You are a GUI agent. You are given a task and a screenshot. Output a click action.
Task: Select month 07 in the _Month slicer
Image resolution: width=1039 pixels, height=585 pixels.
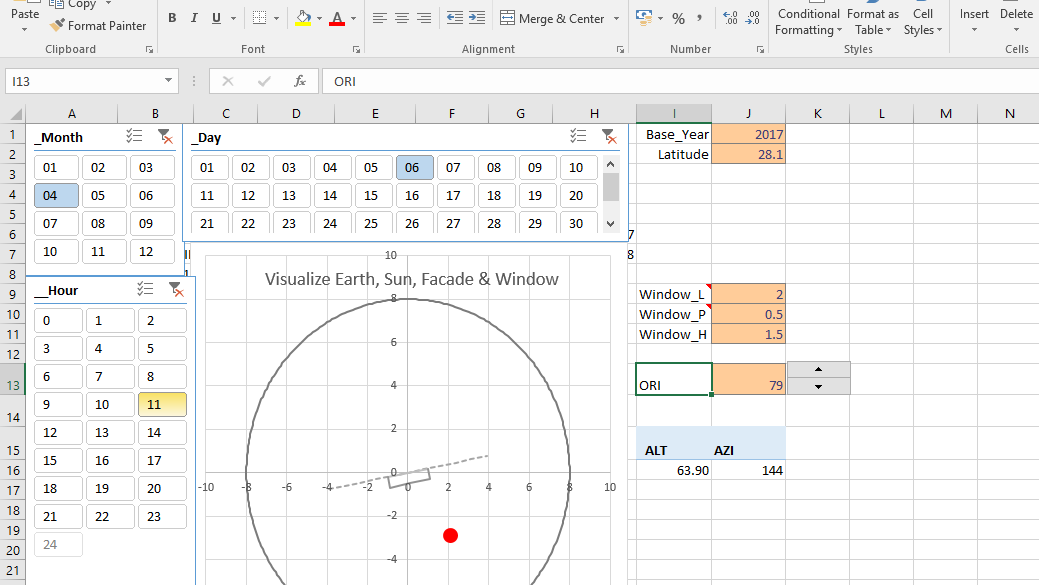[x=56, y=224]
